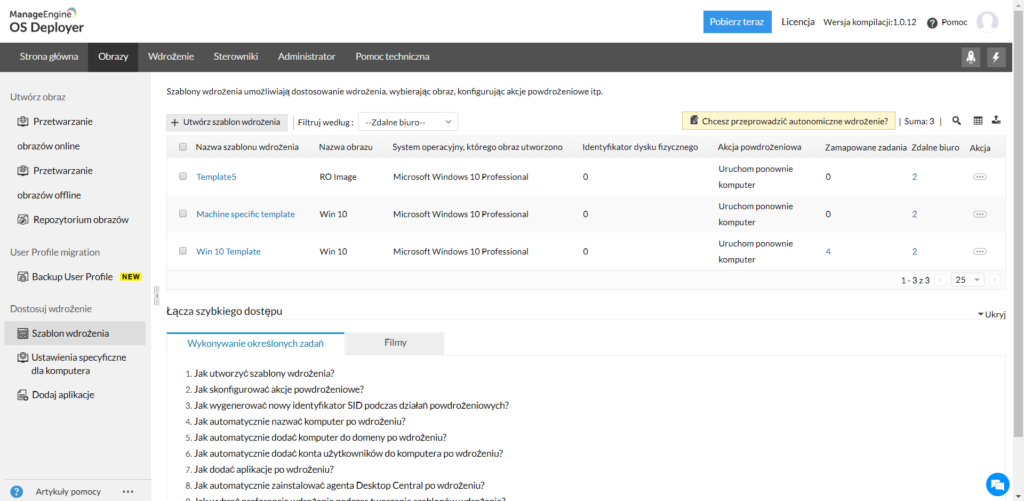Click the column chooser grid icon

[x=978, y=121]
